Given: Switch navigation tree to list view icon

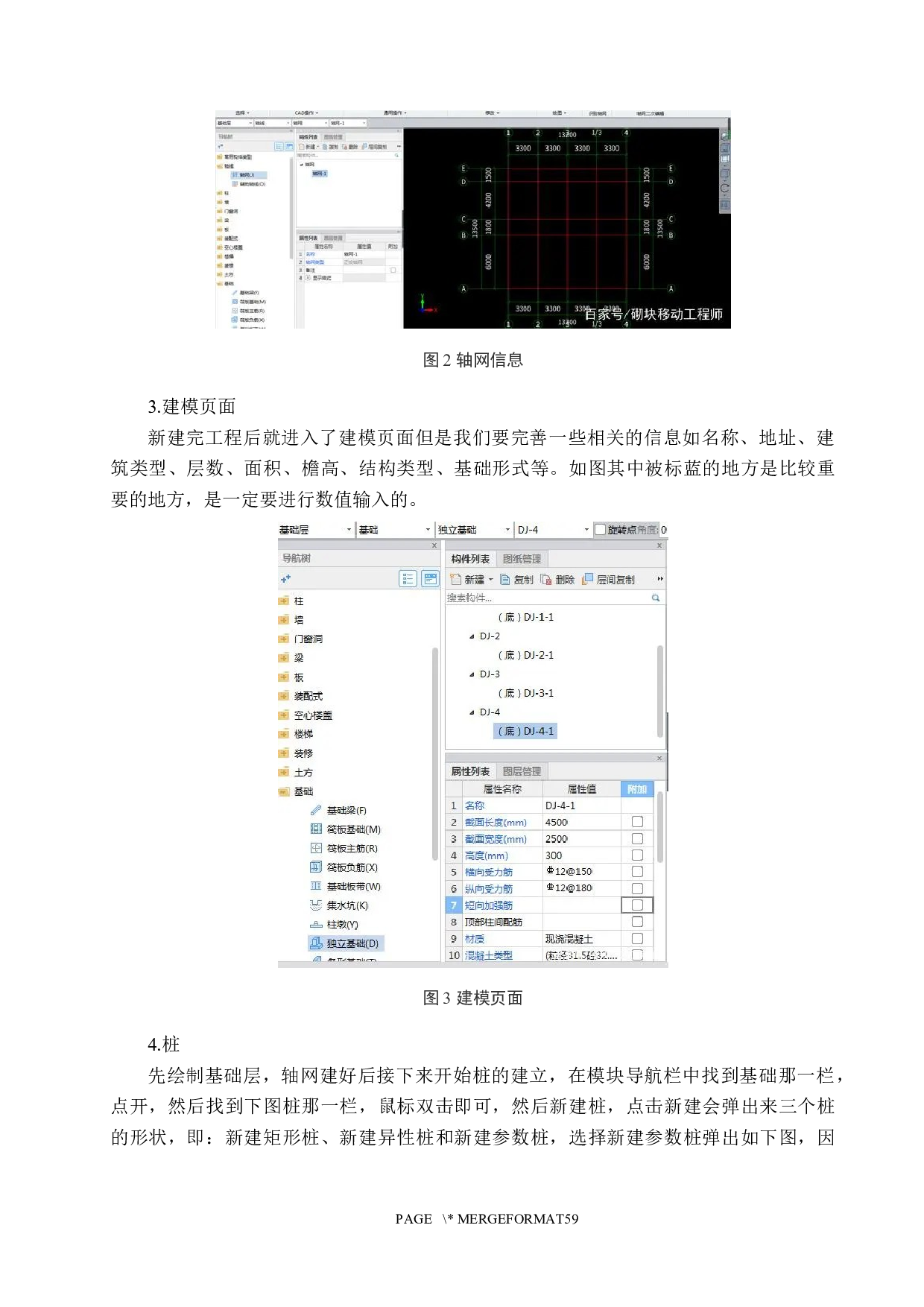Looking at the screenshot, I should click(408, 578).
